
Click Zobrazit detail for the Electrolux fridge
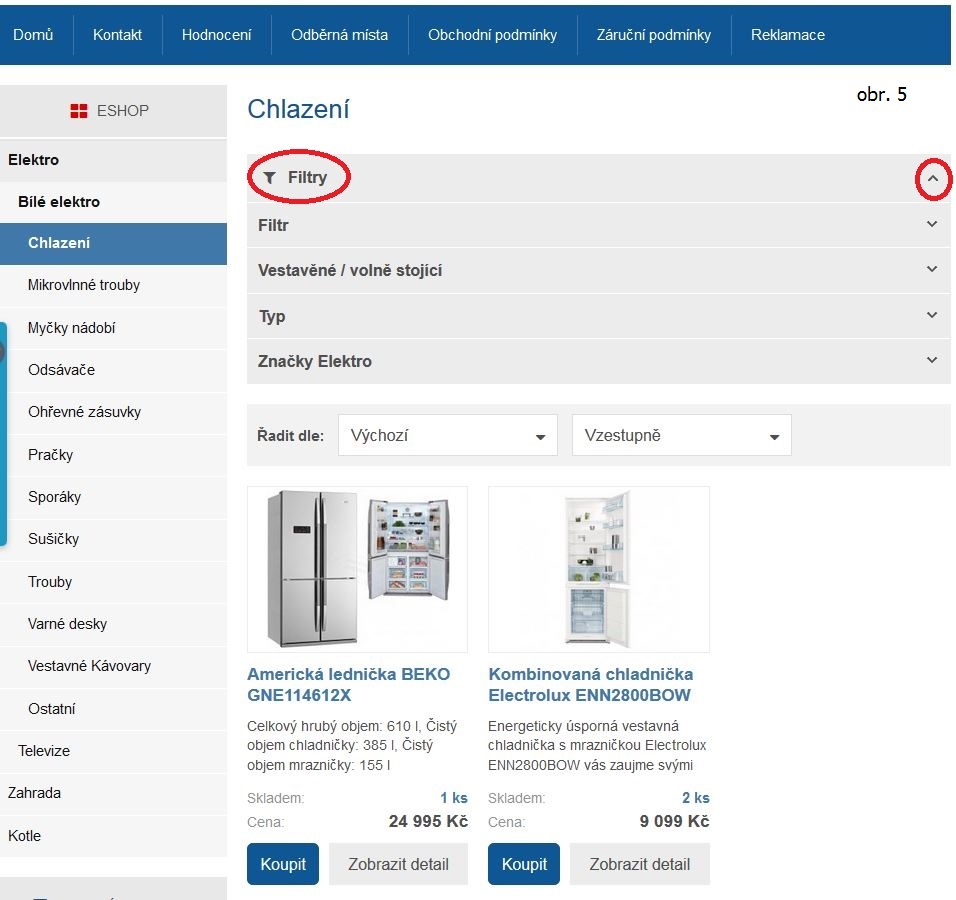640,864
